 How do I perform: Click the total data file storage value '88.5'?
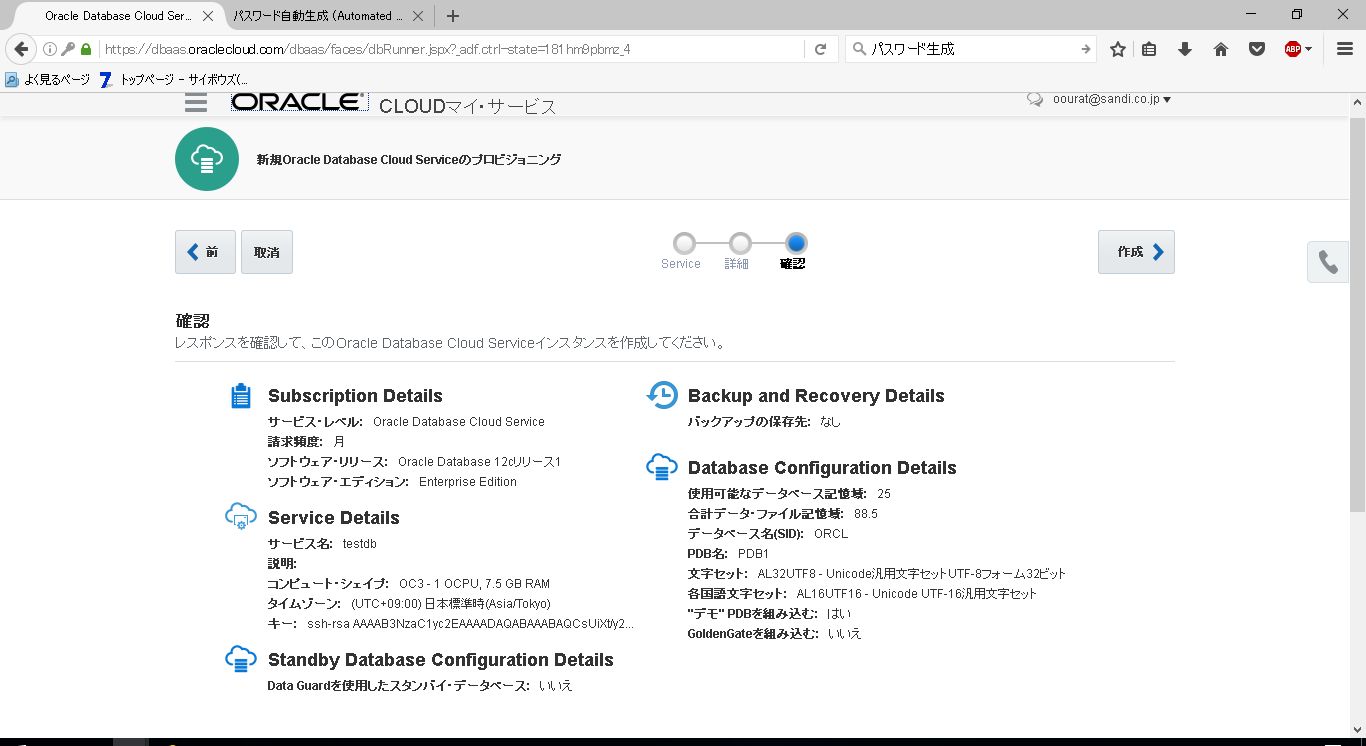[866, 514]
